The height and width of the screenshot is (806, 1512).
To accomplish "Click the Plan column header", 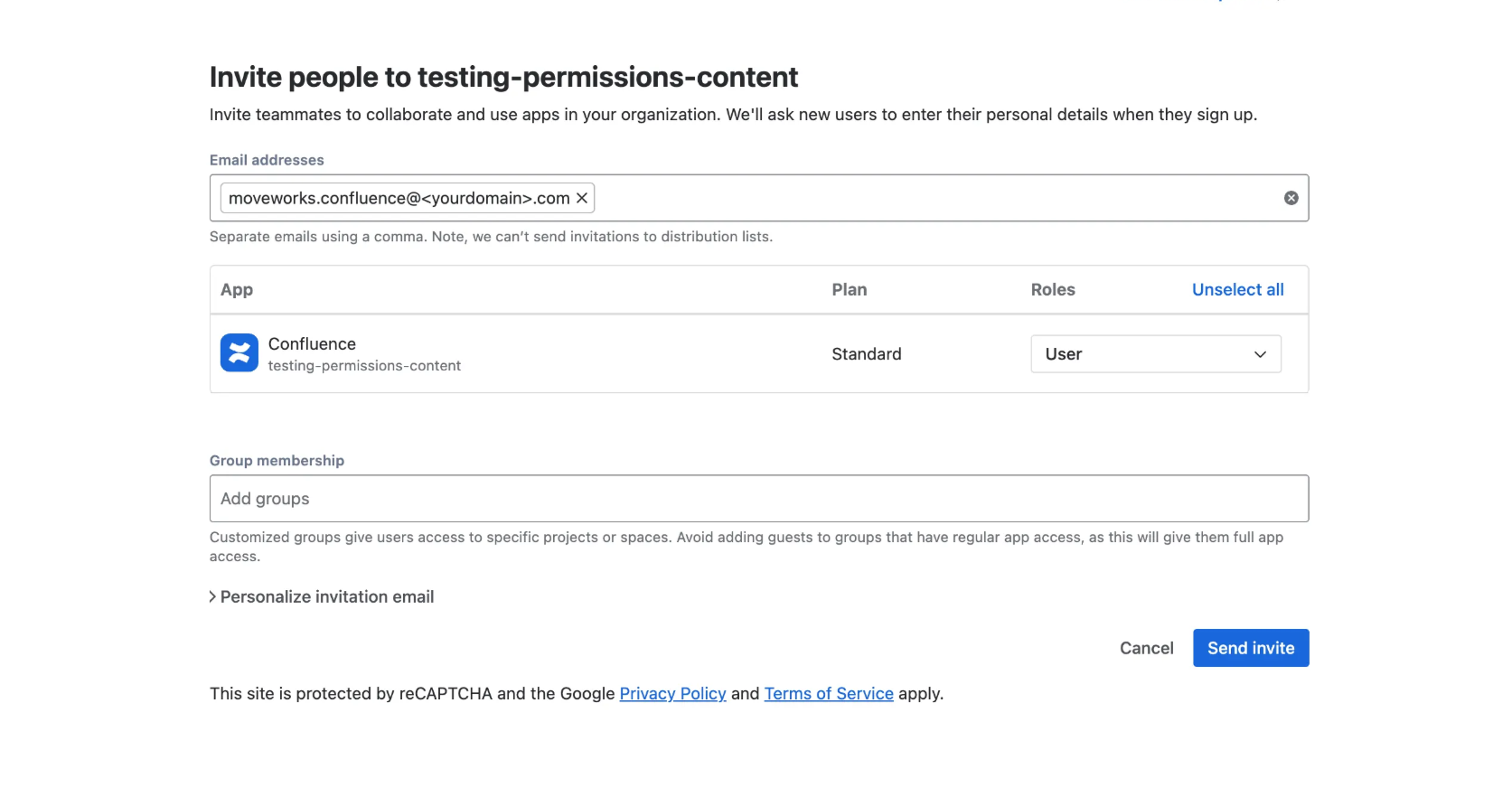I will point(849,290).
